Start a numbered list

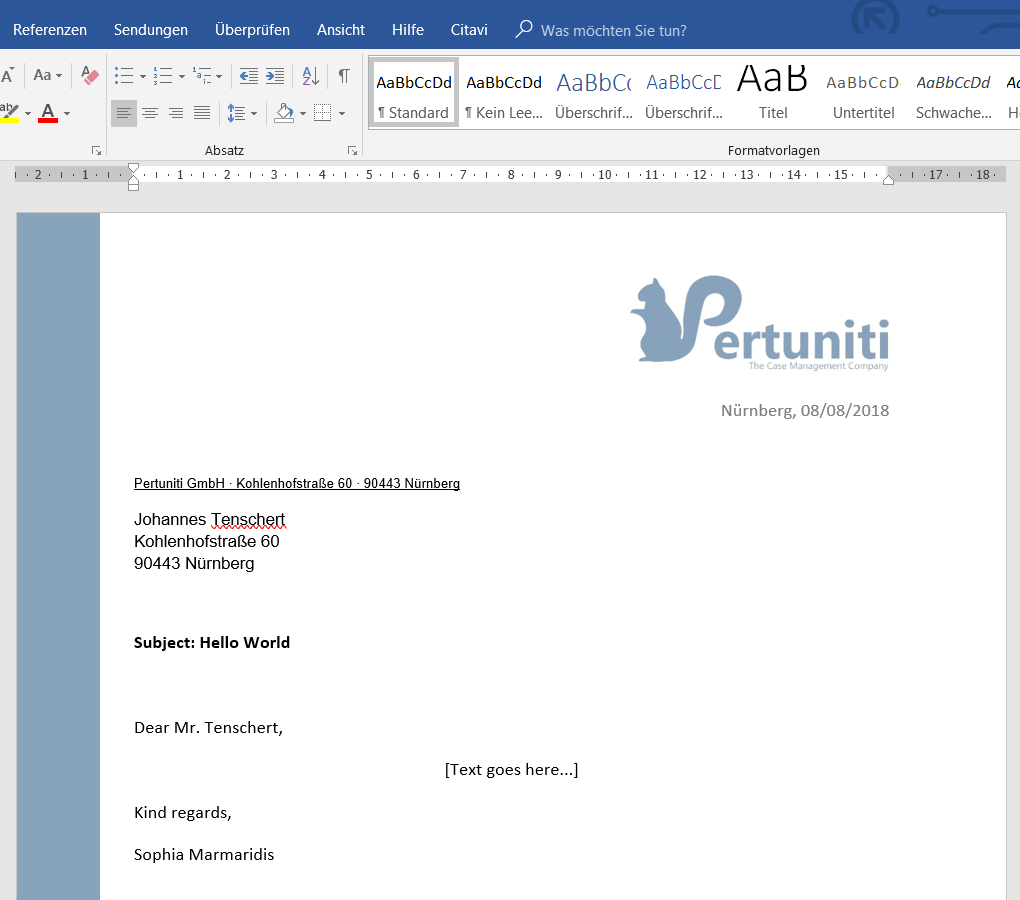(x=163, y=75)
